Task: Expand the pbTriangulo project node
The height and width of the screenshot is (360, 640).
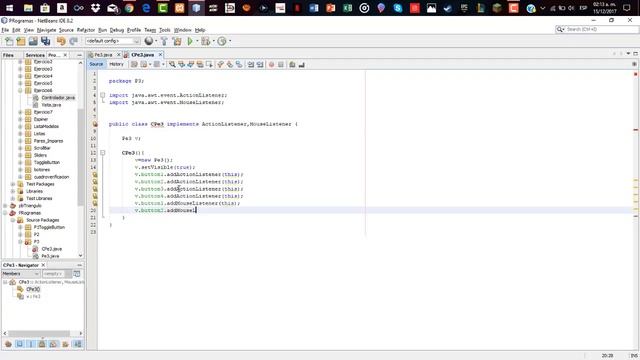Action: point(5,206)
